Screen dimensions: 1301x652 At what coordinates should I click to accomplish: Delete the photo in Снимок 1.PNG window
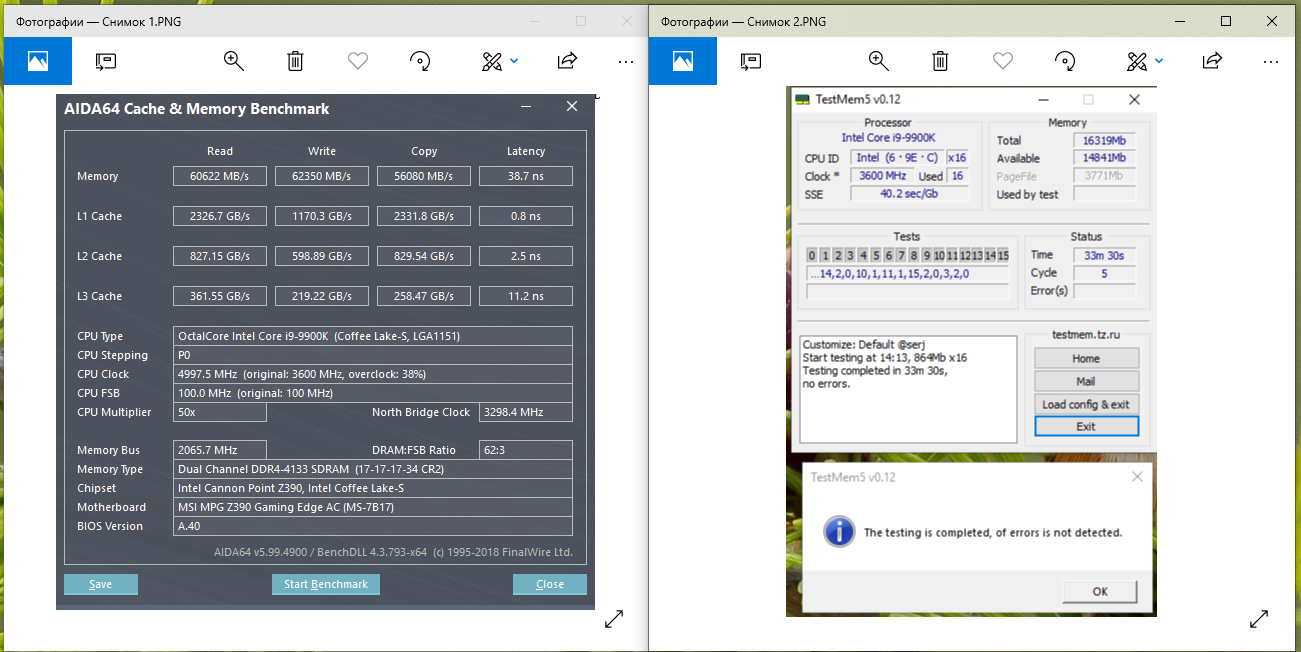point(295,61)
